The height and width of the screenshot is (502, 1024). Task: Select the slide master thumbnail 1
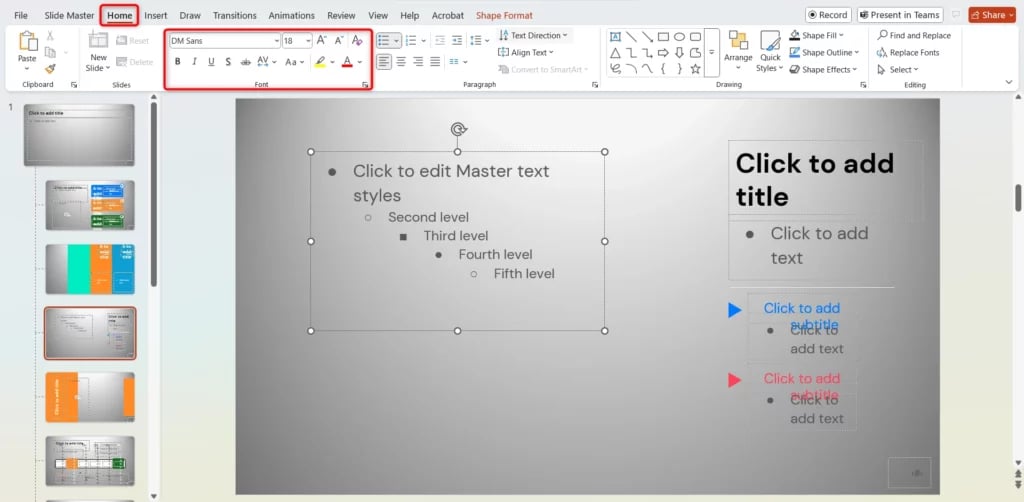point(79,134)
